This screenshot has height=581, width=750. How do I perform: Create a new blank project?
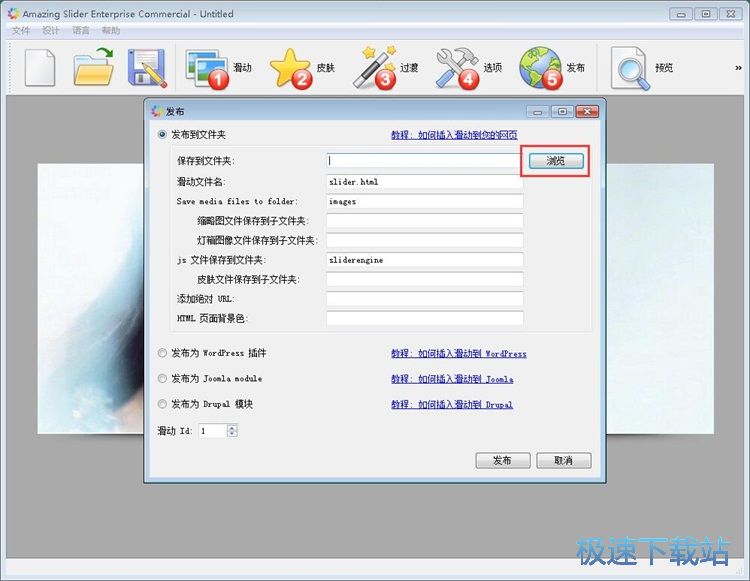pyautogui.click(x=40, y=67)
